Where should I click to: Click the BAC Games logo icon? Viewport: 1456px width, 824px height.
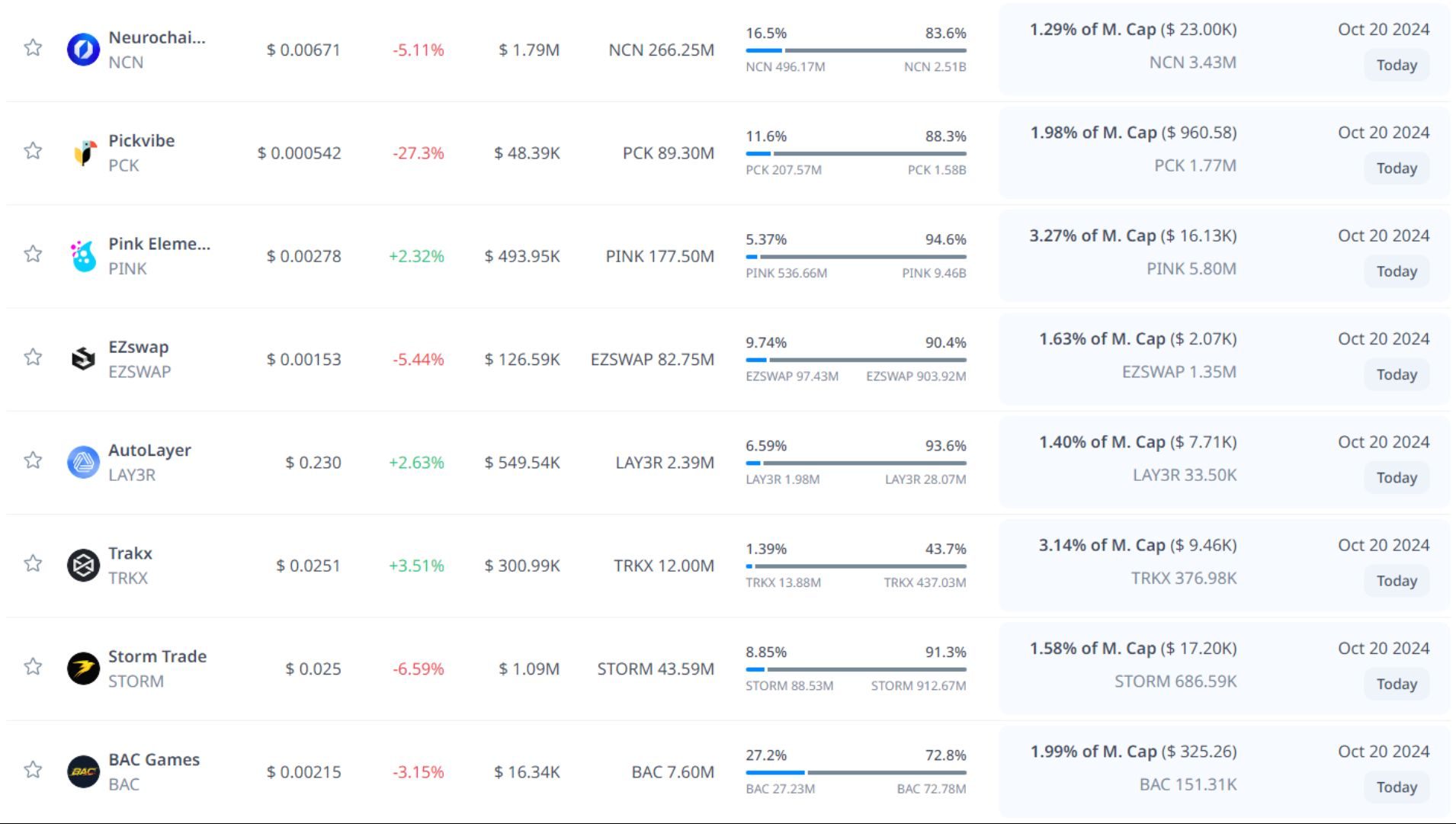(x=83, y=771)
